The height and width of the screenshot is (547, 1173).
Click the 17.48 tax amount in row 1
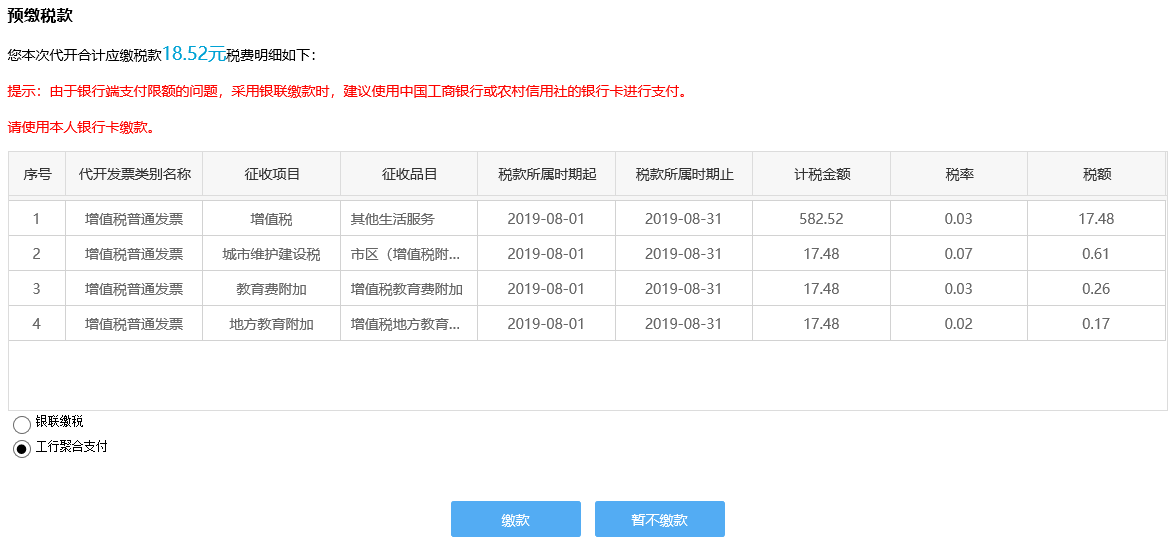click(1096, 219)
